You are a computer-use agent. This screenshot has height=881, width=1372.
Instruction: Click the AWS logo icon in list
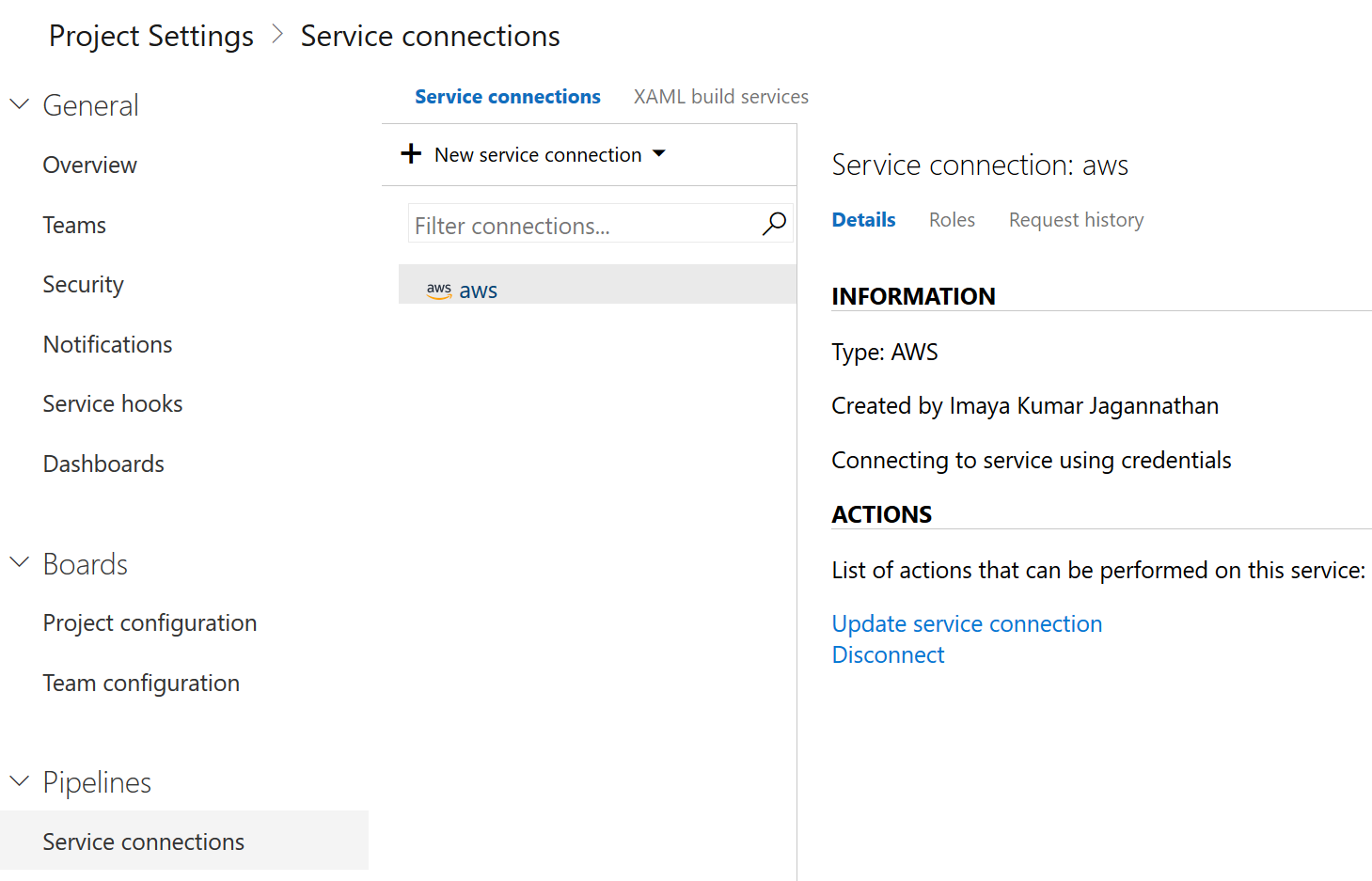pyautogui.click(x=439, y=291)
